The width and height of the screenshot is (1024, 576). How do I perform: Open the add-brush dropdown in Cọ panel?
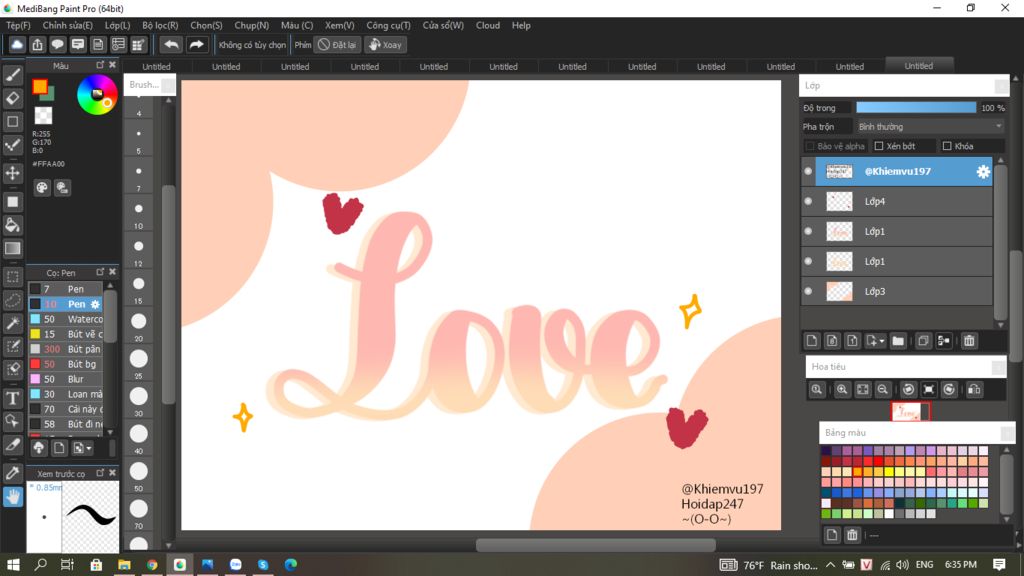[89, 449]
